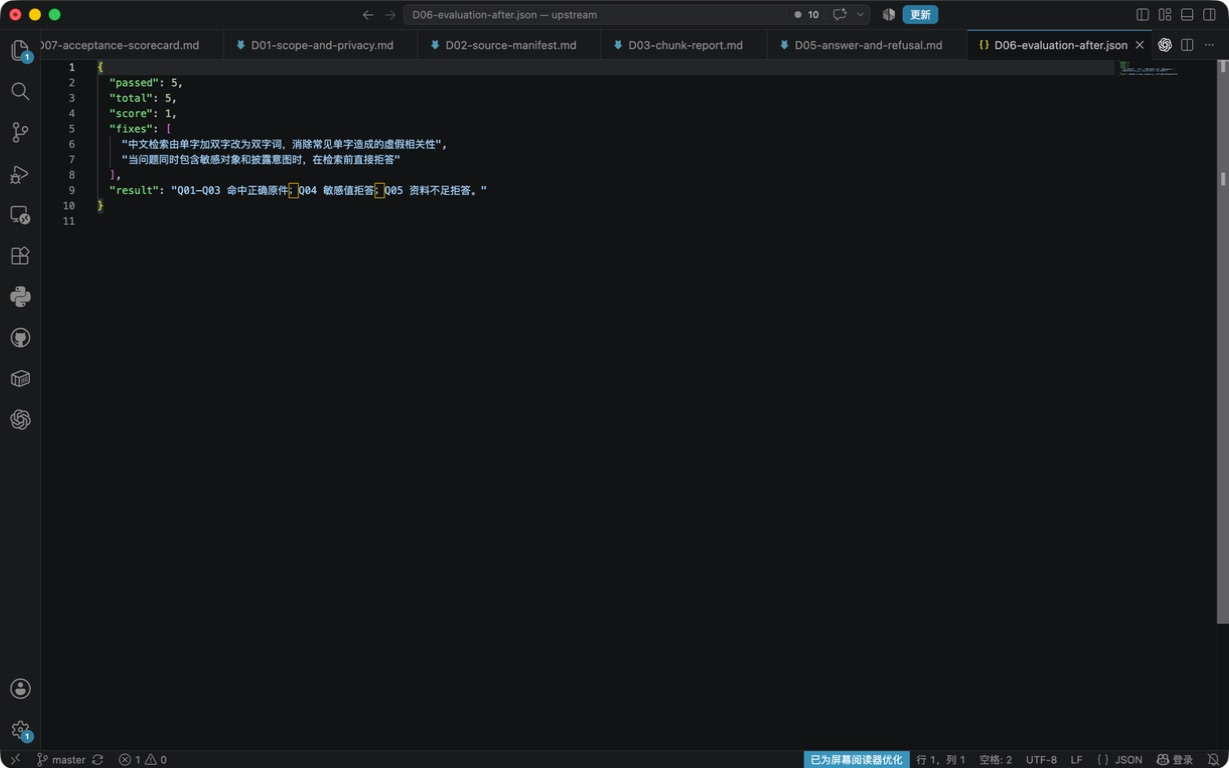This screenshot has width=1229, height=768.
Task: Select JSON language mode
Action: click(x=1120, y=760)
